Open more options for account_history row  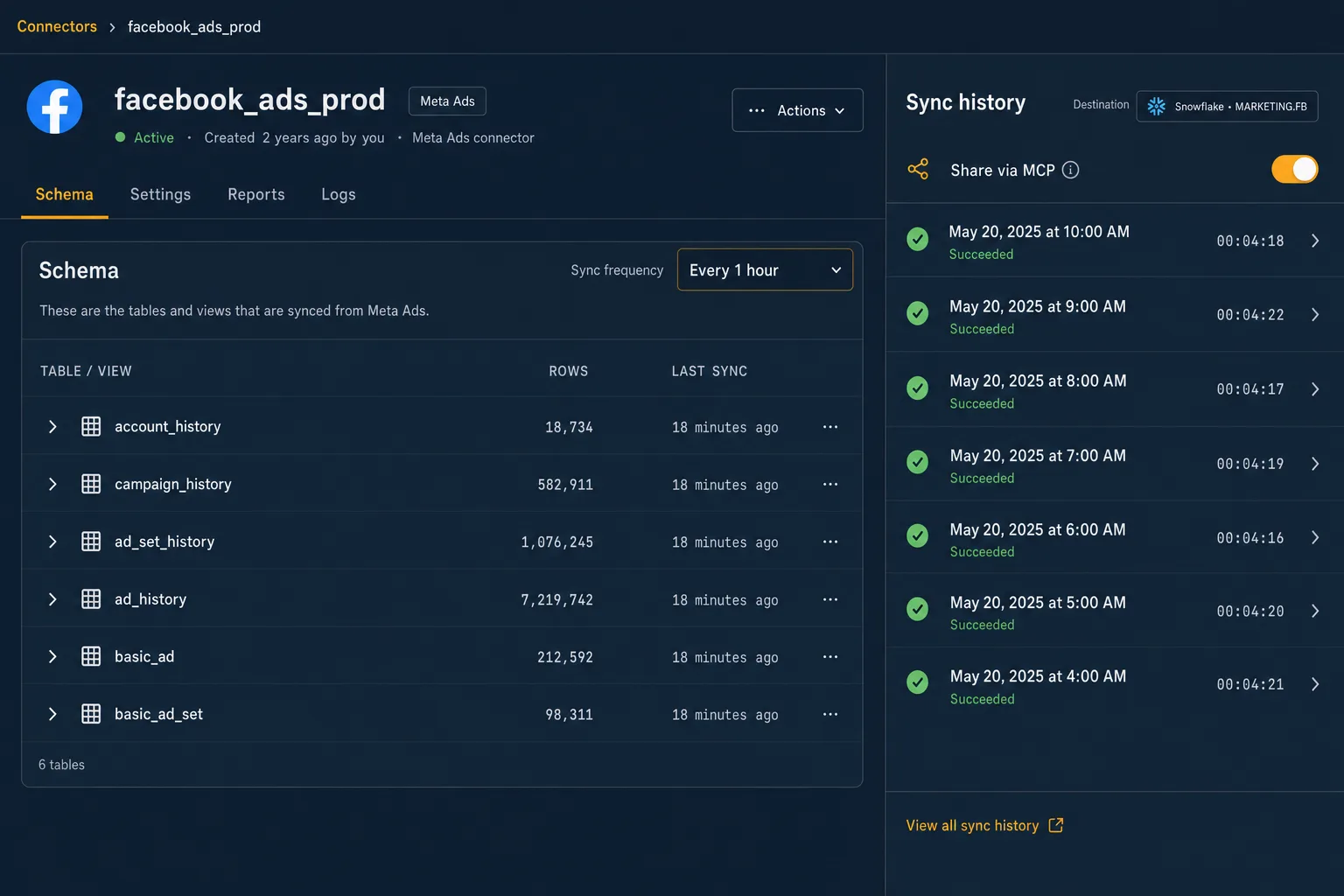(x=830, y=427)
